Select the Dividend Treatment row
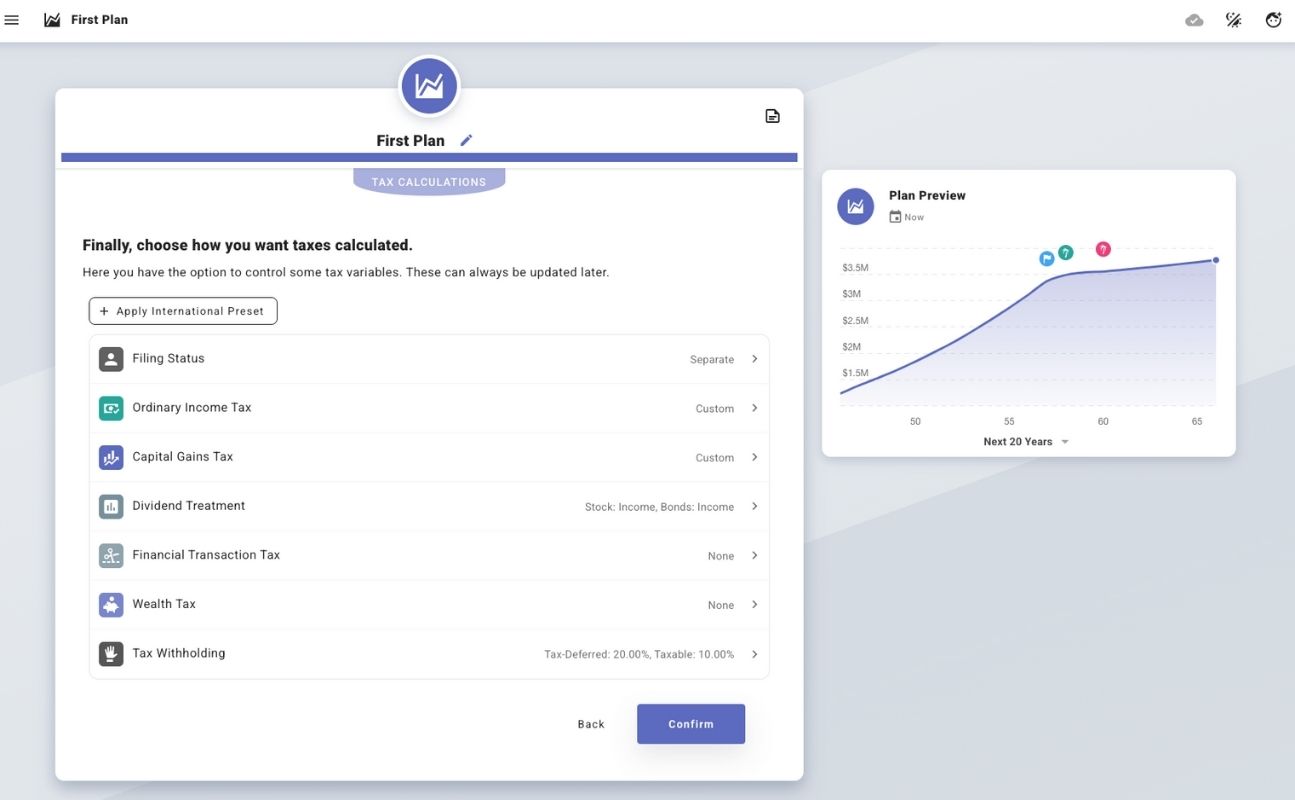 429,506
